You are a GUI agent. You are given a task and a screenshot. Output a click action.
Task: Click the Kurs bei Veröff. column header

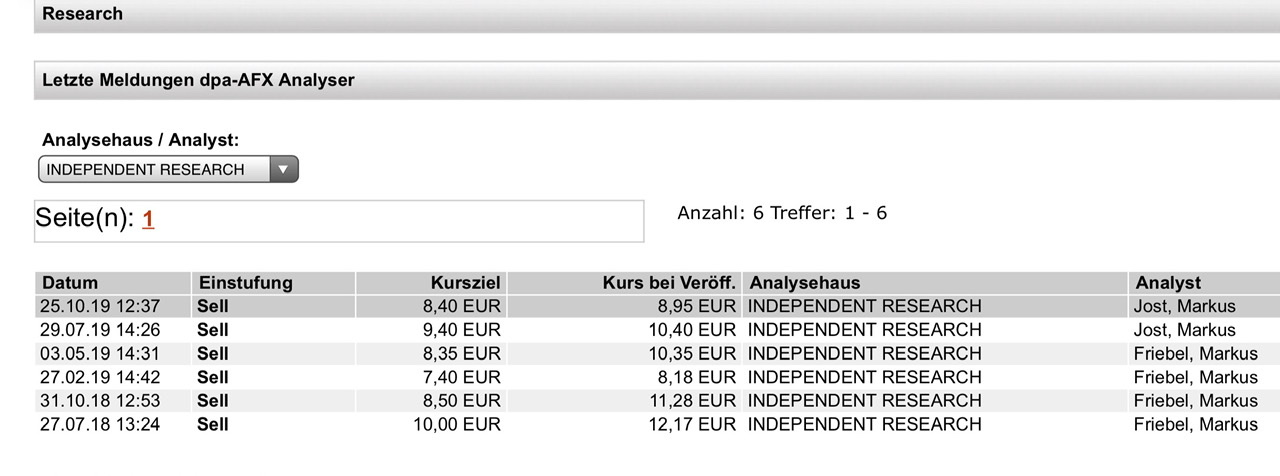[670, 283]
